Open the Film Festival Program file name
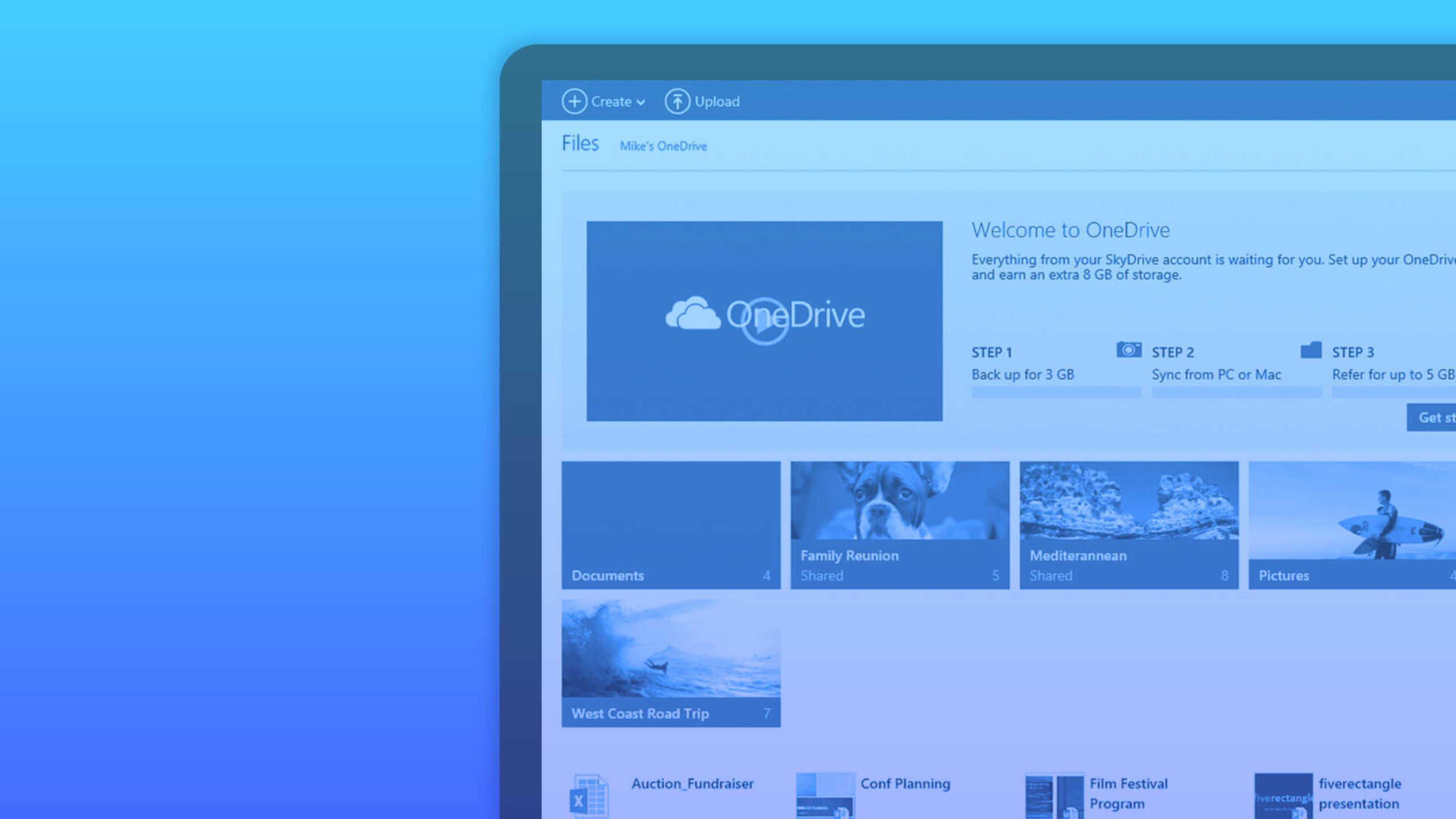Viewport: 1456px width, 819px height. [1128, 793]
